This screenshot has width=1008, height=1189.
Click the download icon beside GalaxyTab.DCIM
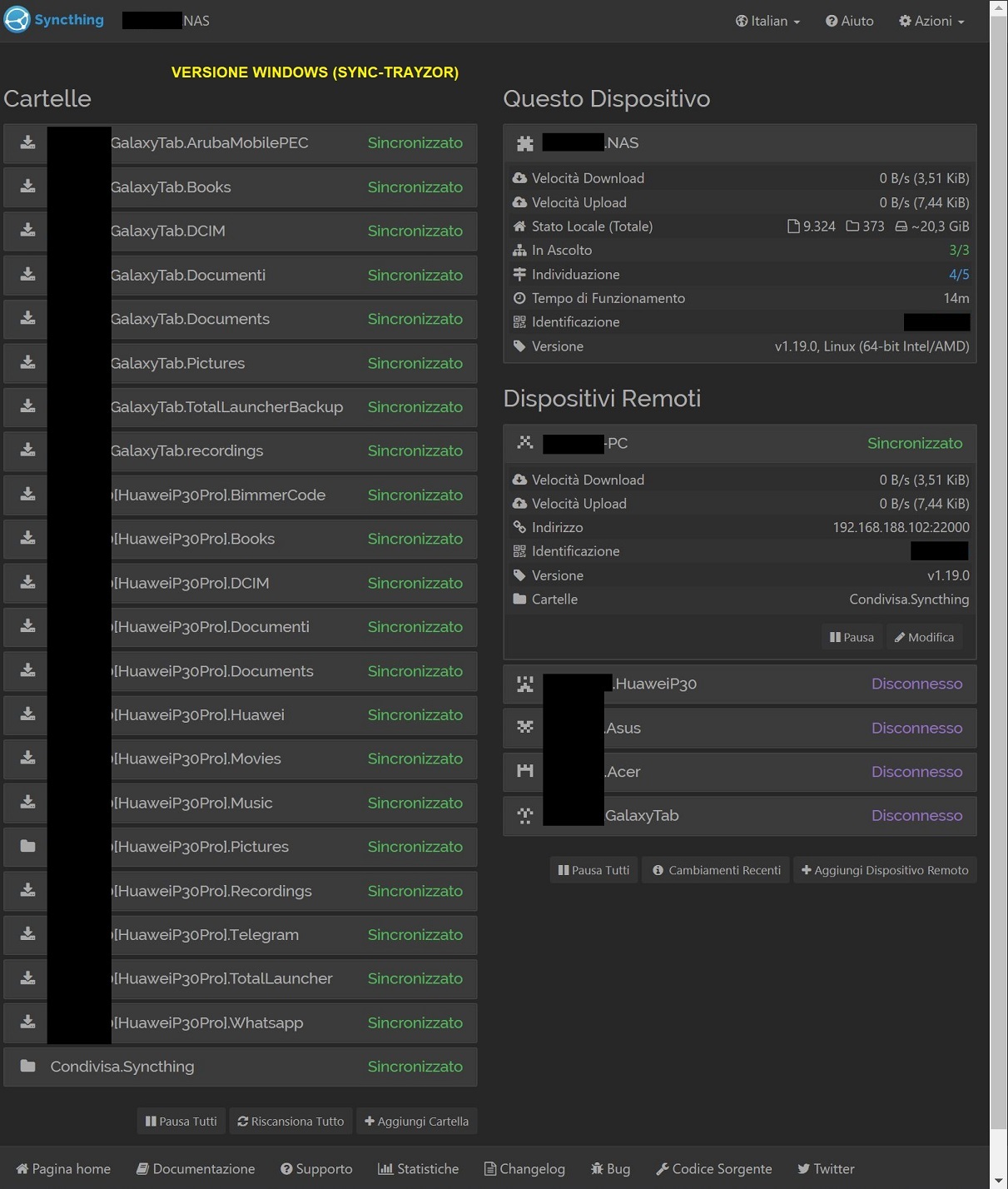click(27, 231)
